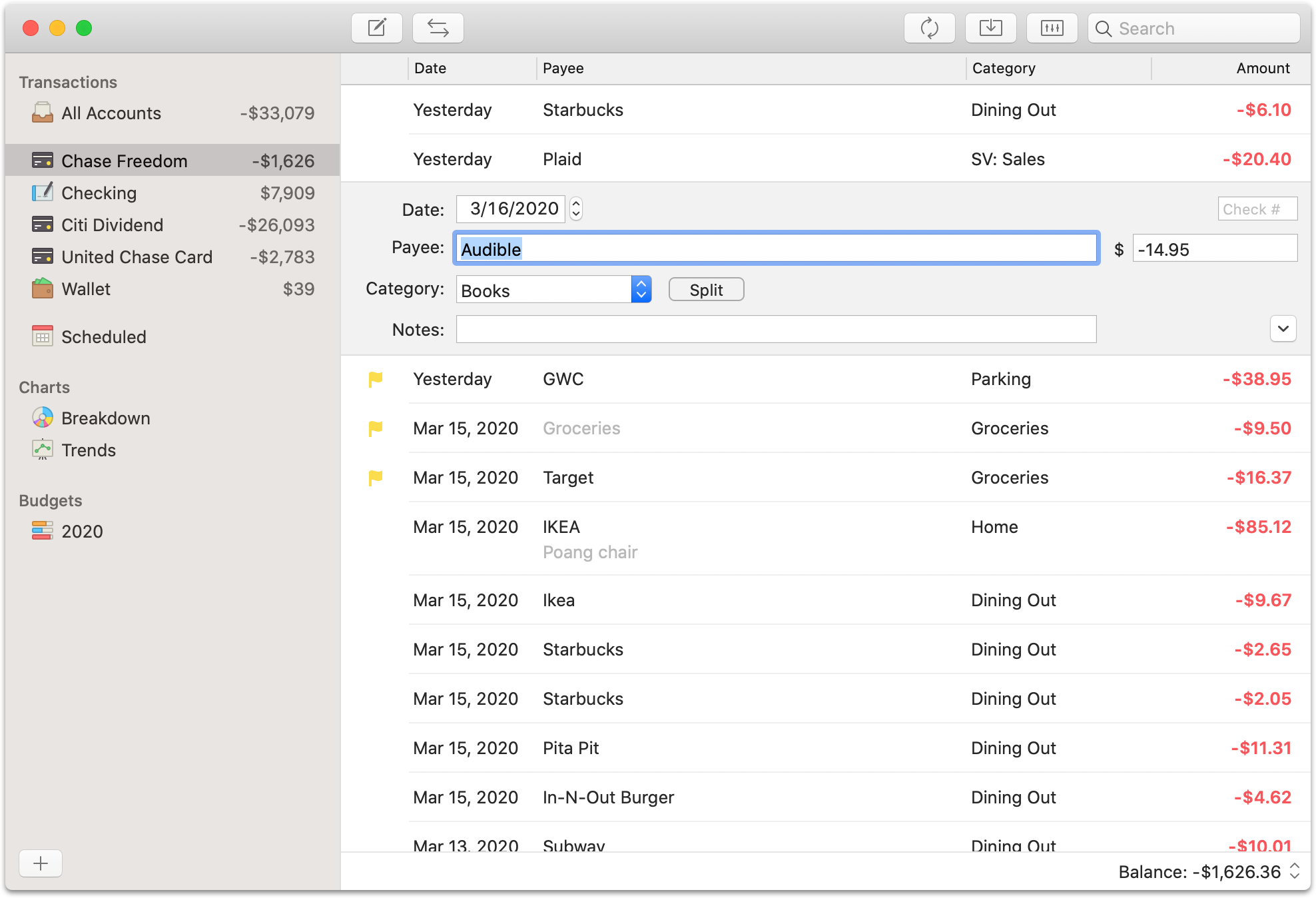Select the GWC Parking transaction
This screenshot has width=1316, height=898.
coord(826,379)
